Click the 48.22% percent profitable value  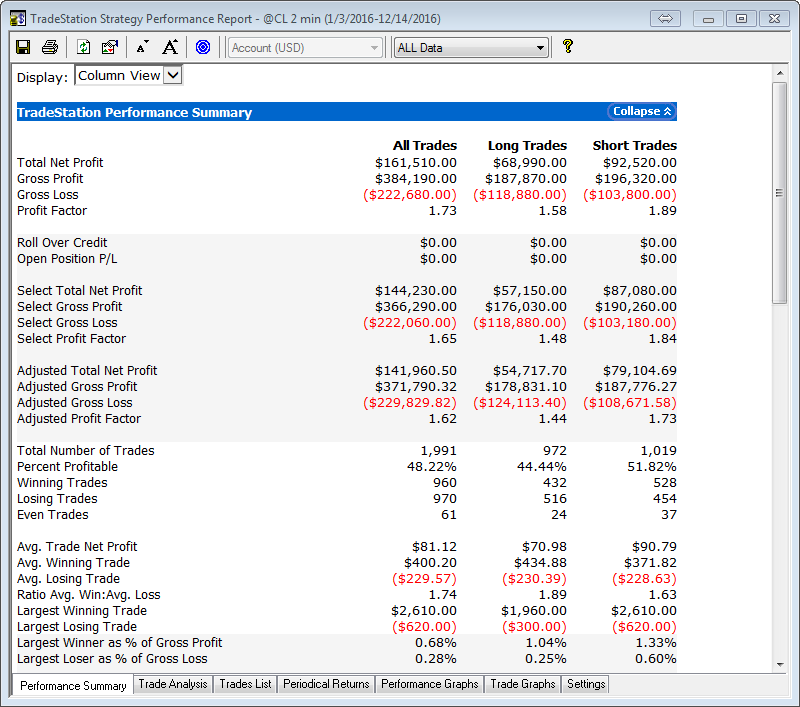point(432,467)
